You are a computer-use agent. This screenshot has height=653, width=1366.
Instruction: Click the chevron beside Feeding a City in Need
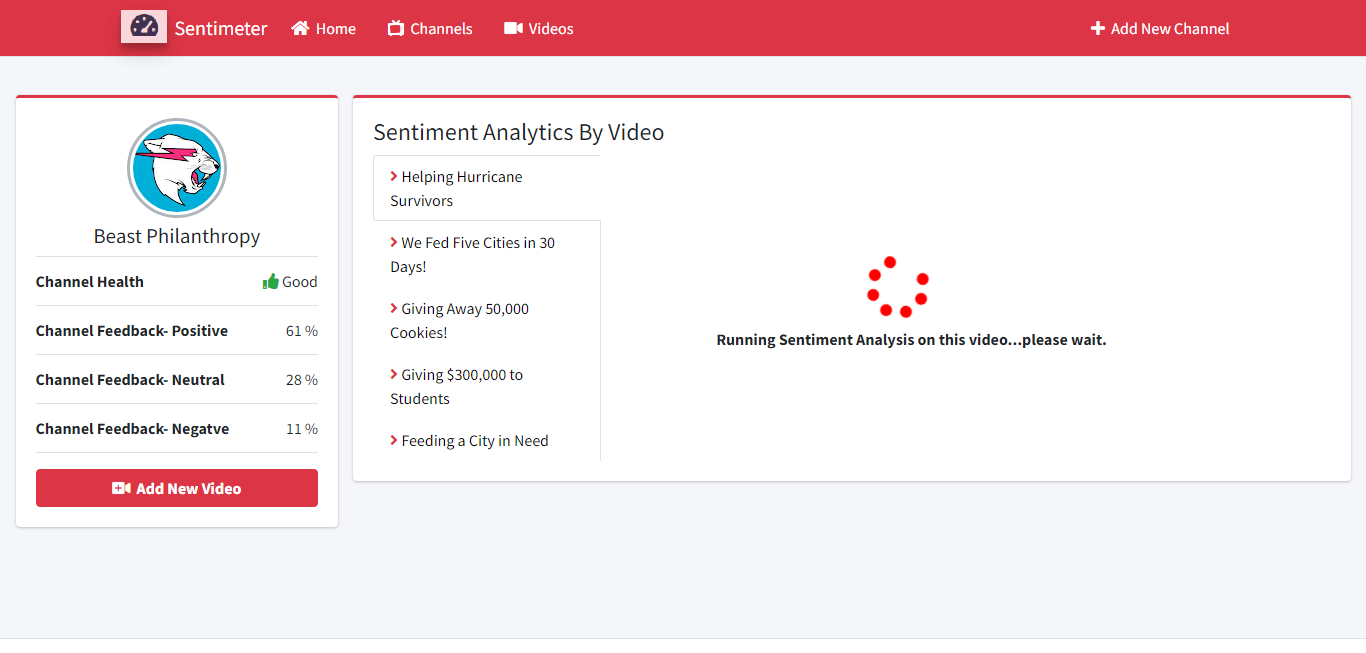click(x=394, y=440)
